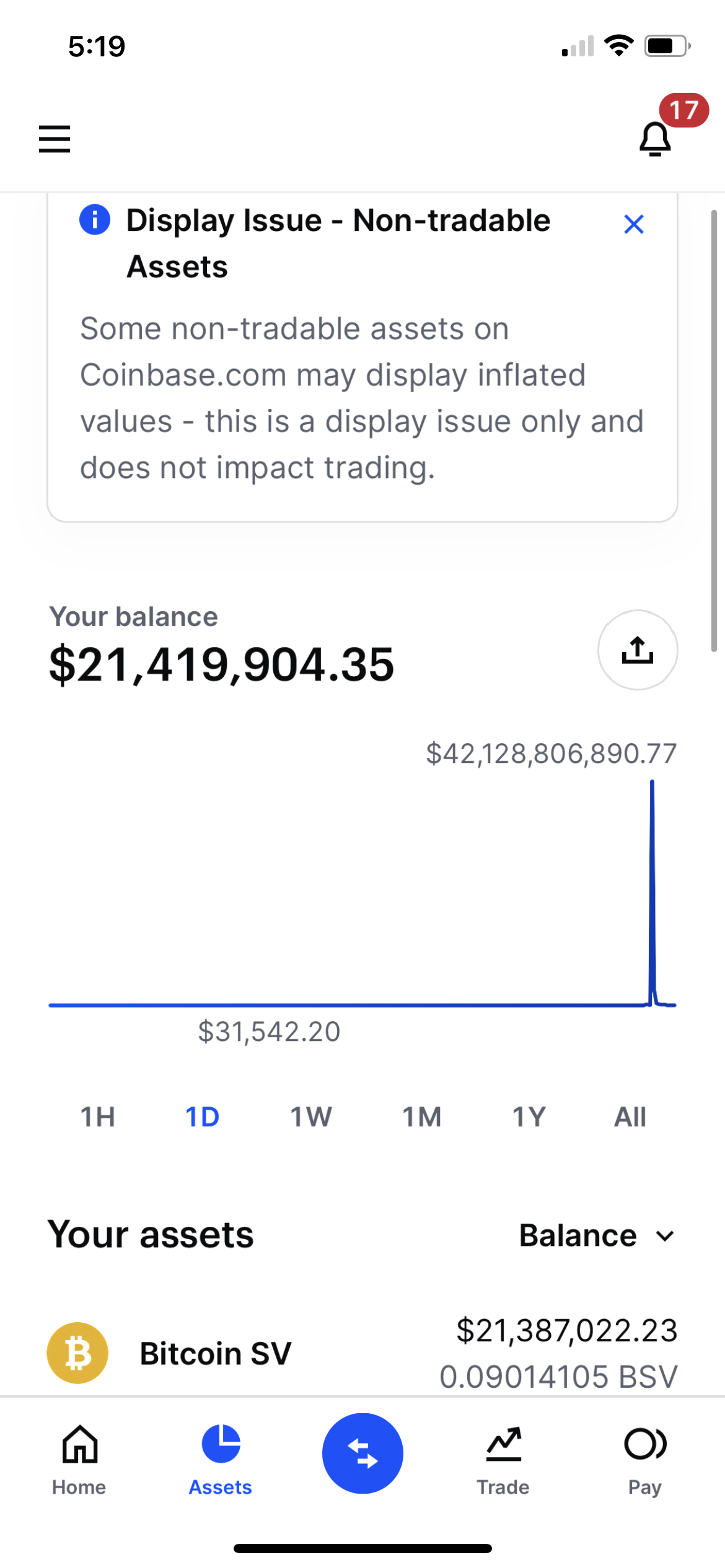The width and height of the screenshot is (725, 1568).
Task: Go to the Home tab
Action: point(79,1460)
